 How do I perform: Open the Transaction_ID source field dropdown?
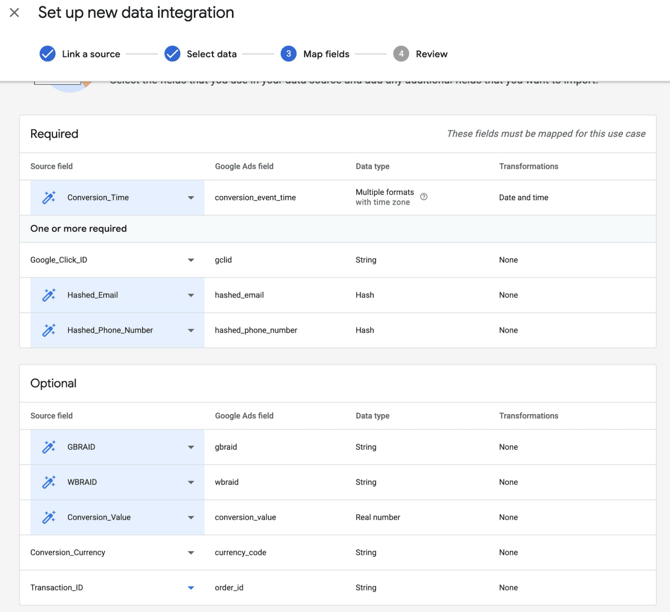[x=191, y=588]
